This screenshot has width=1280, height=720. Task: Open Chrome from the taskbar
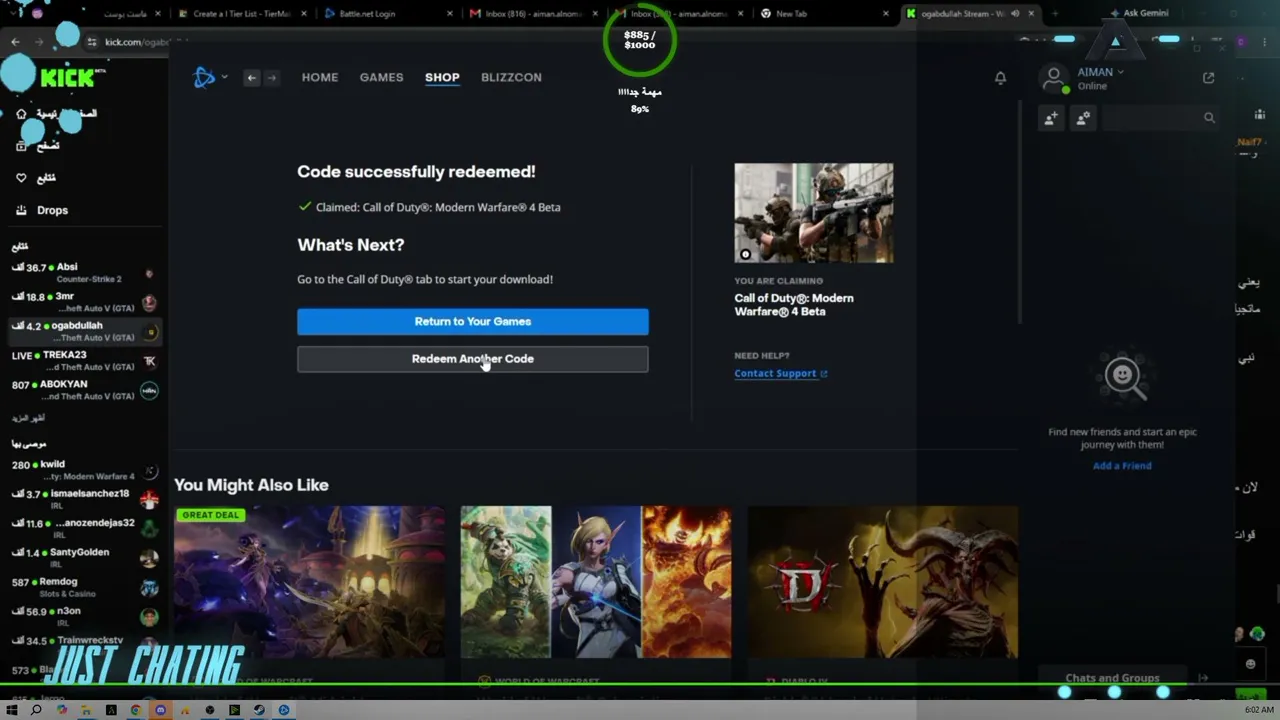135,710
